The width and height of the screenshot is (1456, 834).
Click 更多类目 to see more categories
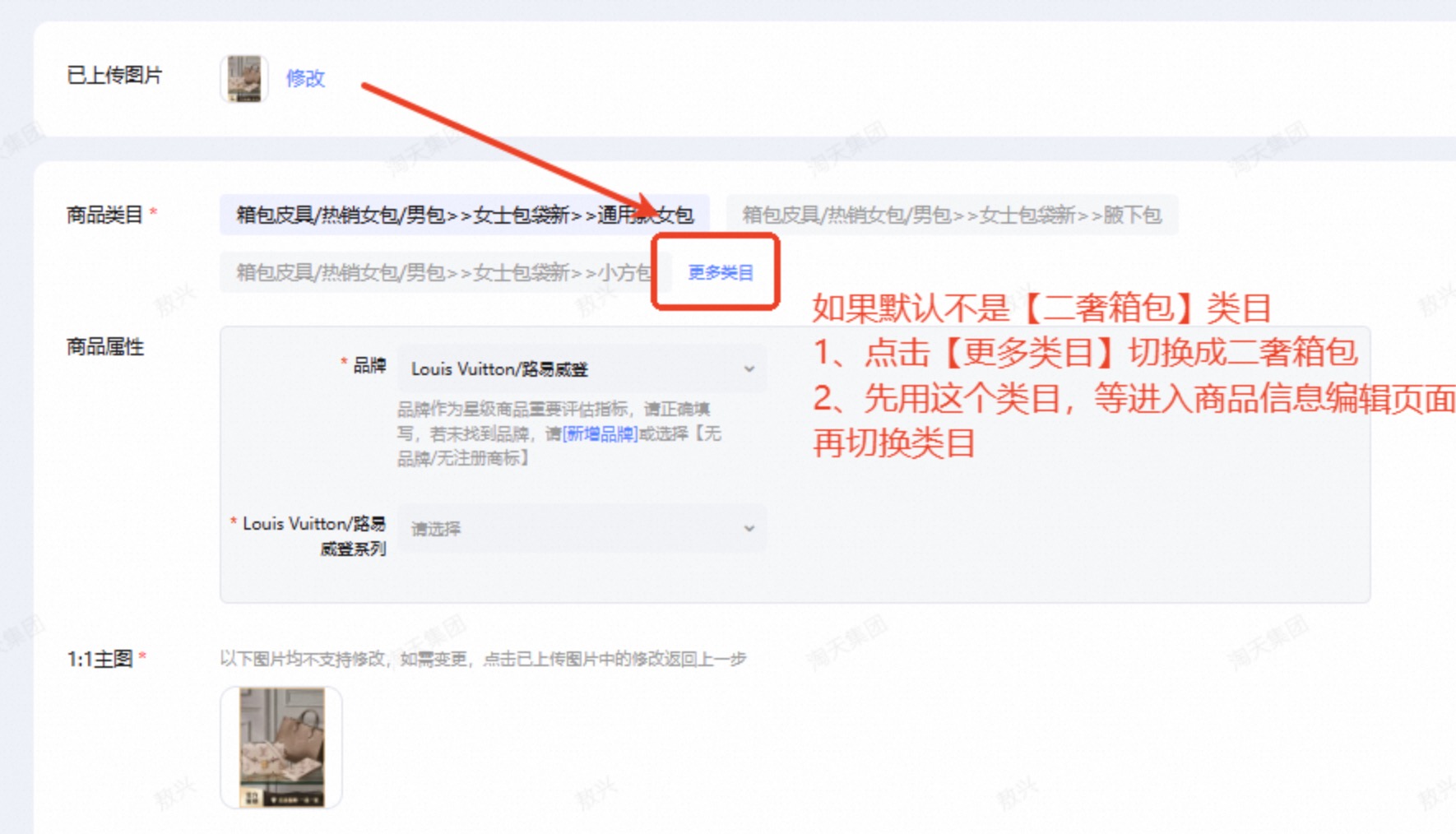click(x=721, y=272)
